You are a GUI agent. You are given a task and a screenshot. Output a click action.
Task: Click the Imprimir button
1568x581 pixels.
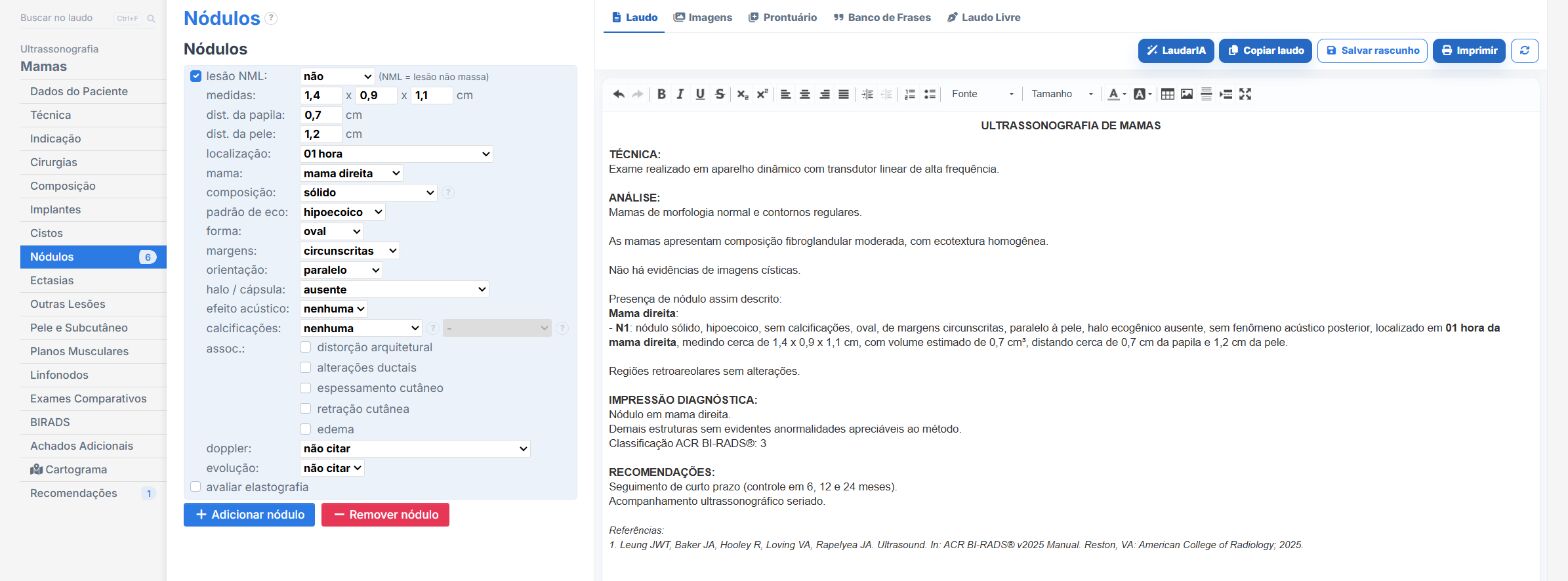click(1469, 51)
